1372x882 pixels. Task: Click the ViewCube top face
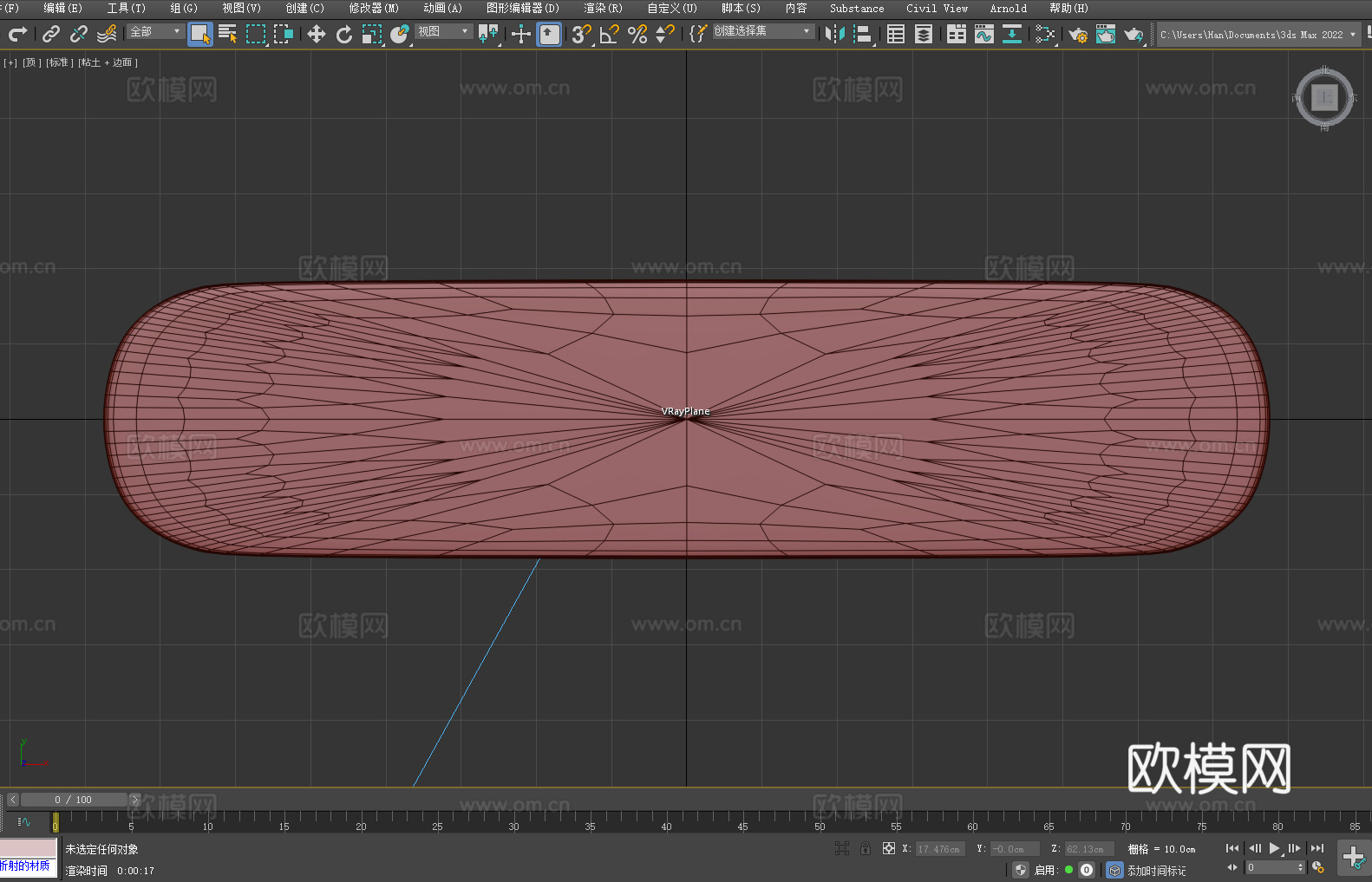click(x=1324, y=97)
